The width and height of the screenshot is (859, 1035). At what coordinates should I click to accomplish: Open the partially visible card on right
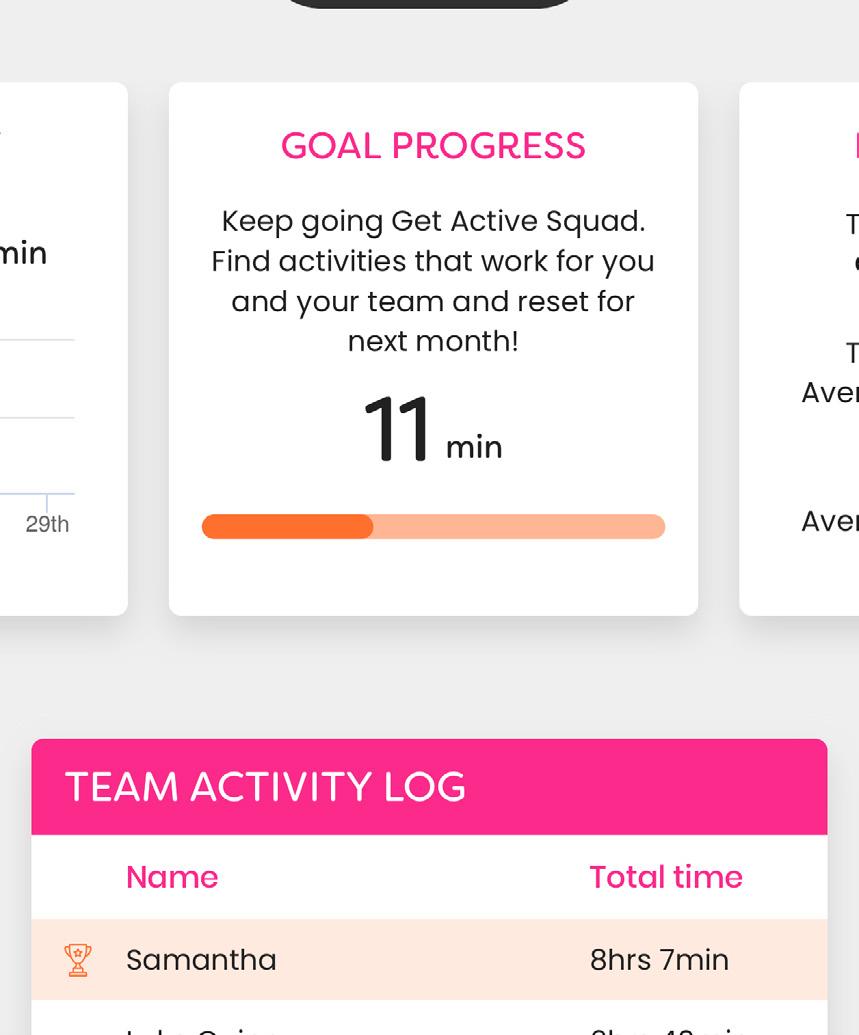point(800,348)
